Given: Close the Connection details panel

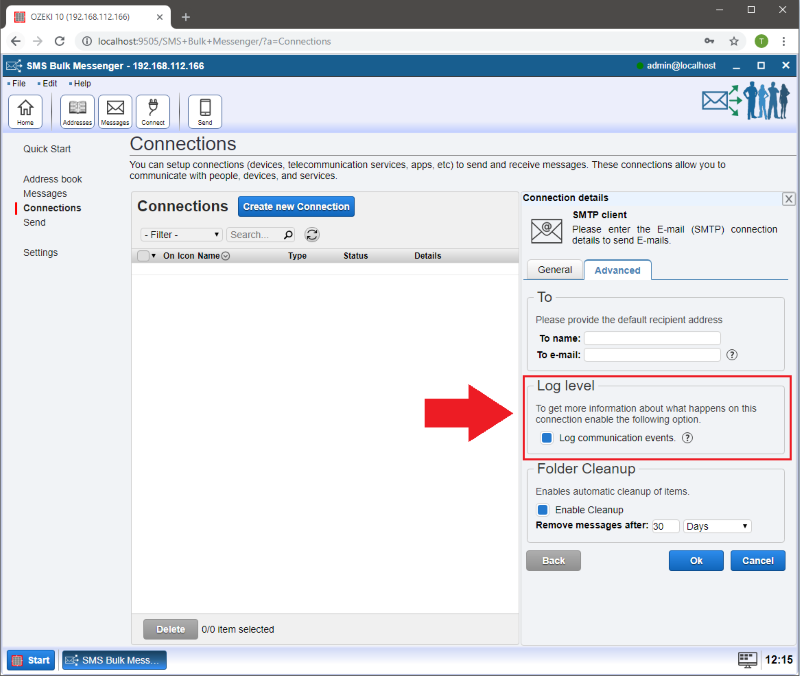Looking at the screenshot, I should point(788,199).
